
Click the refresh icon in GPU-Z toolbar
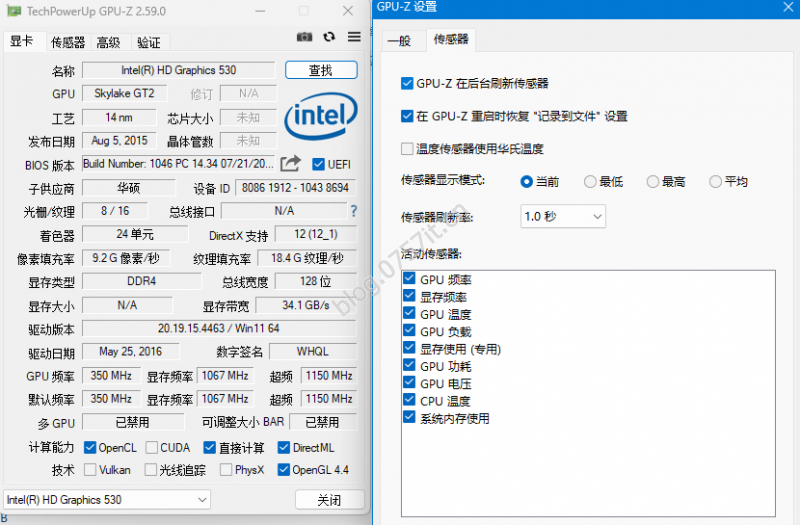point(329,37)
